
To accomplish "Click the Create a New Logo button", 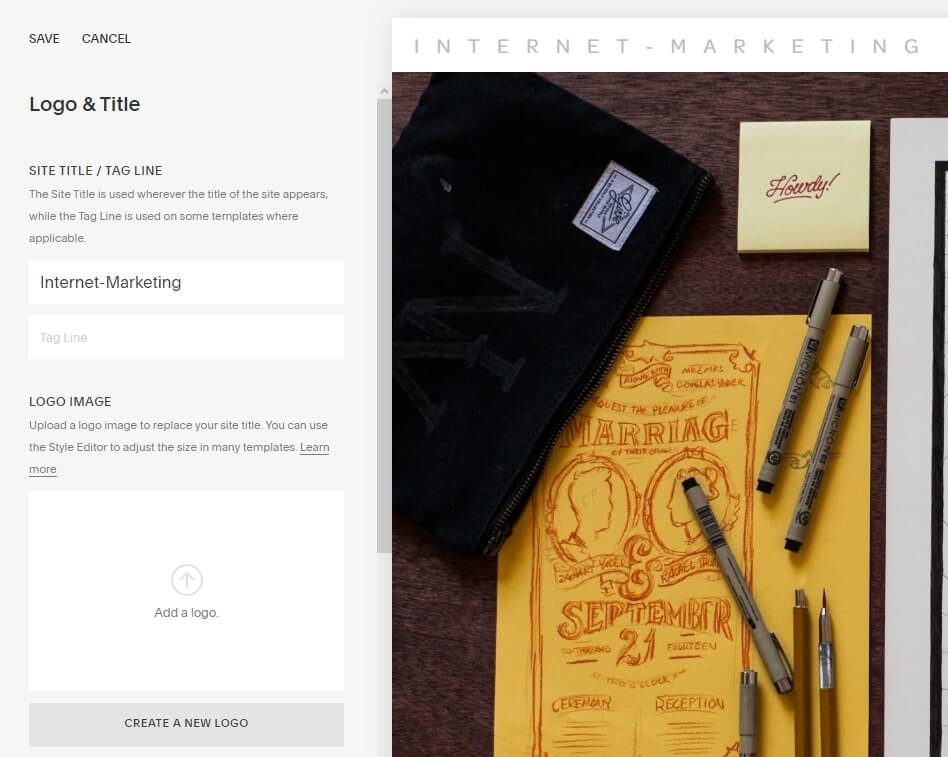I will tap(186, 724).
